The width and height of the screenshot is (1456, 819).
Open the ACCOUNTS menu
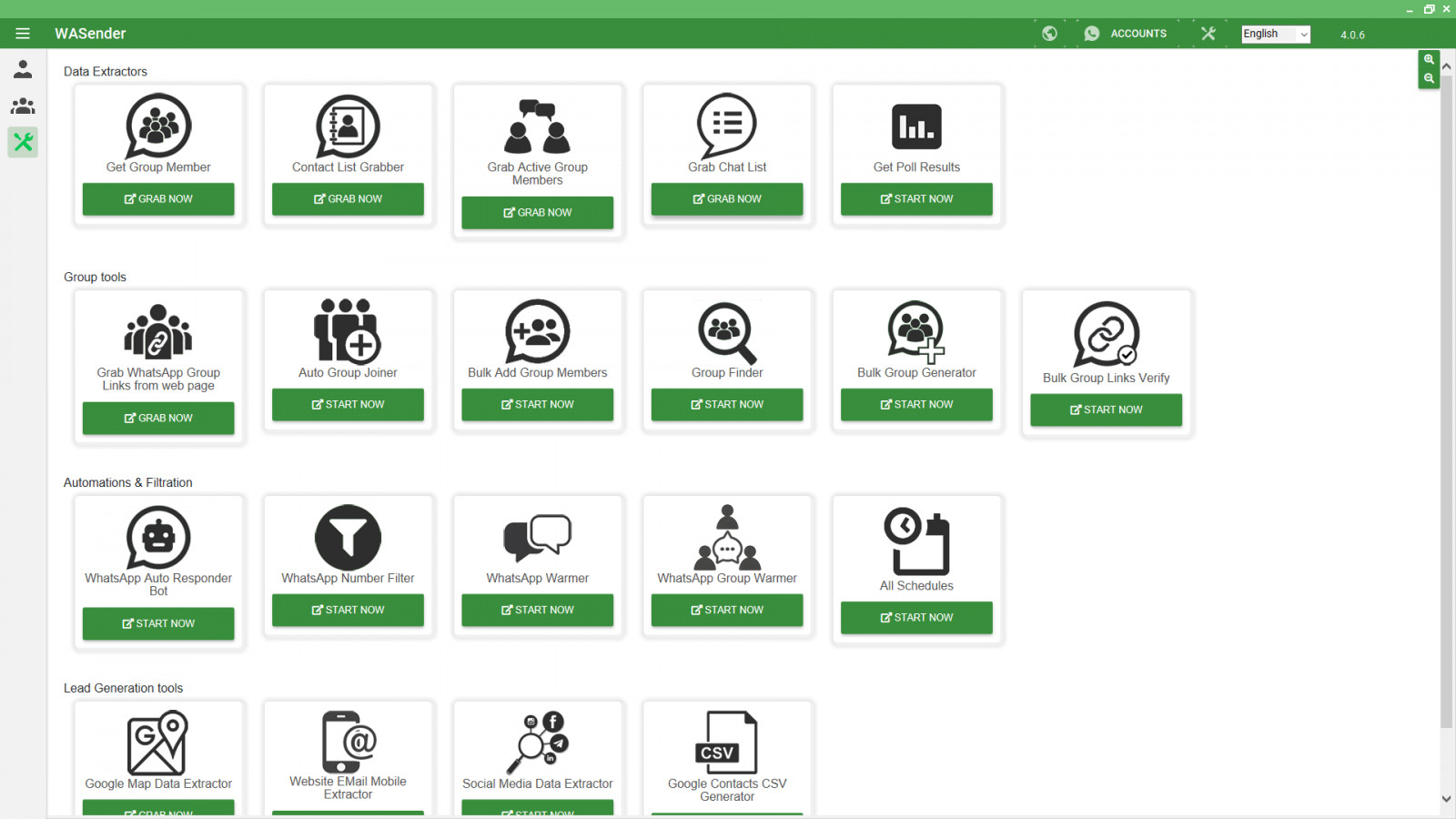click(1126, 34)
